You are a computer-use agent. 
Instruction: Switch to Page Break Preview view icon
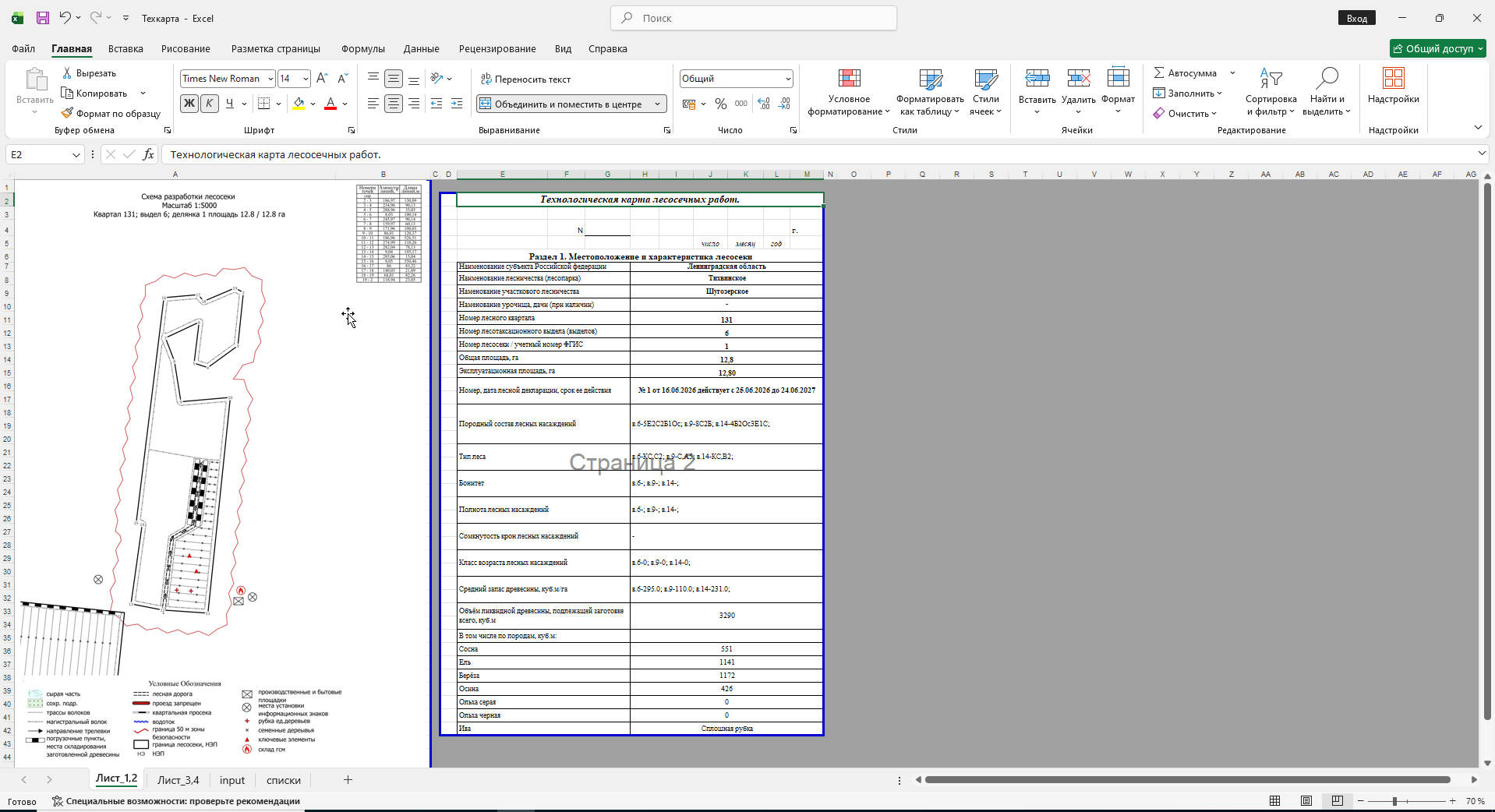click(x=1338, y=801)
